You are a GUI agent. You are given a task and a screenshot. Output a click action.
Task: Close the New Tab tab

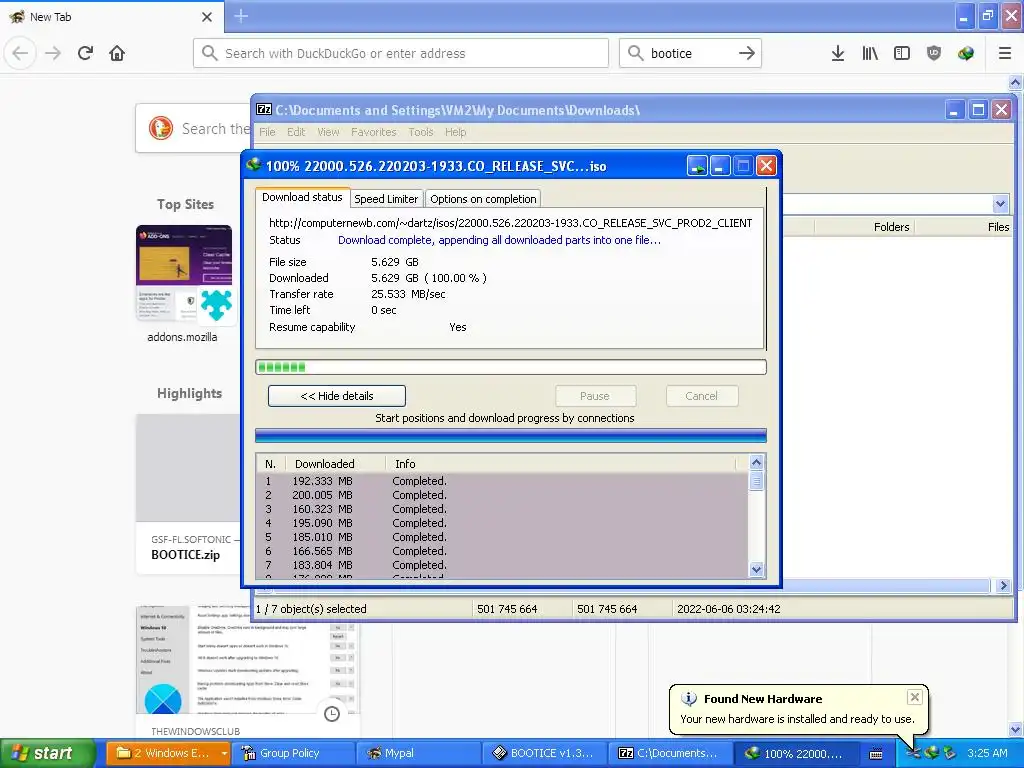pos(207,17)
